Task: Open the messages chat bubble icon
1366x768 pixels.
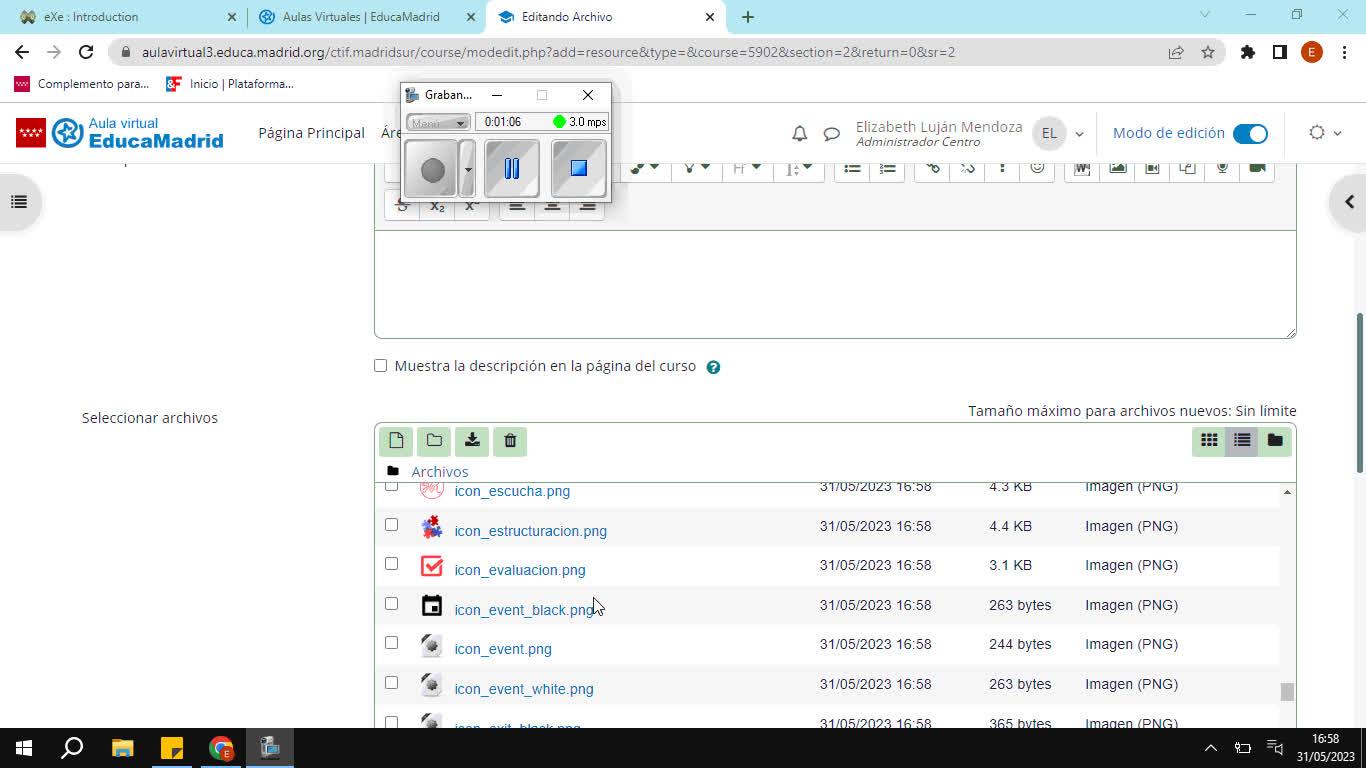Action: (x=831, y=133)
